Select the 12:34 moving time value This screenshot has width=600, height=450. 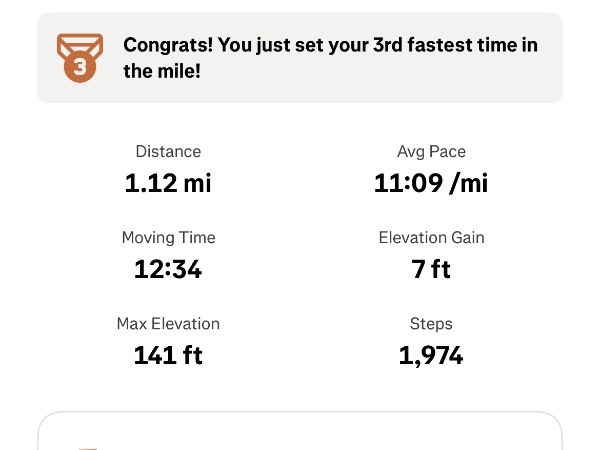[168, 269]
